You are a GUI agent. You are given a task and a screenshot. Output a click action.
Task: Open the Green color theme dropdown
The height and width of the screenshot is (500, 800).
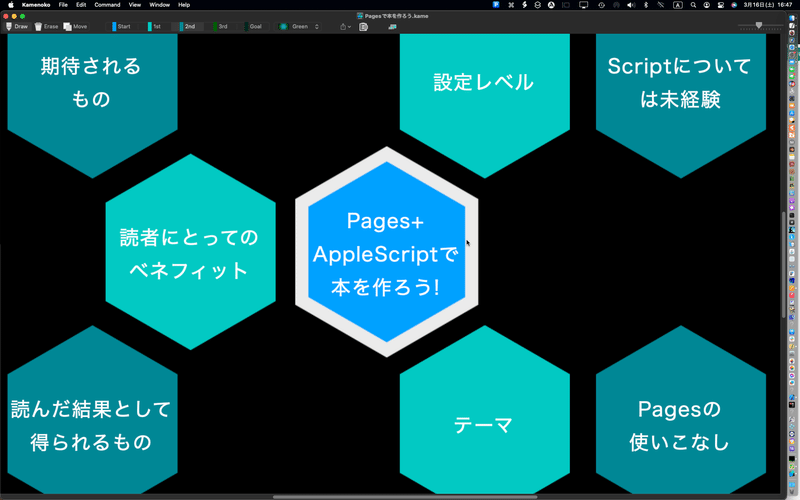point(299,27)
